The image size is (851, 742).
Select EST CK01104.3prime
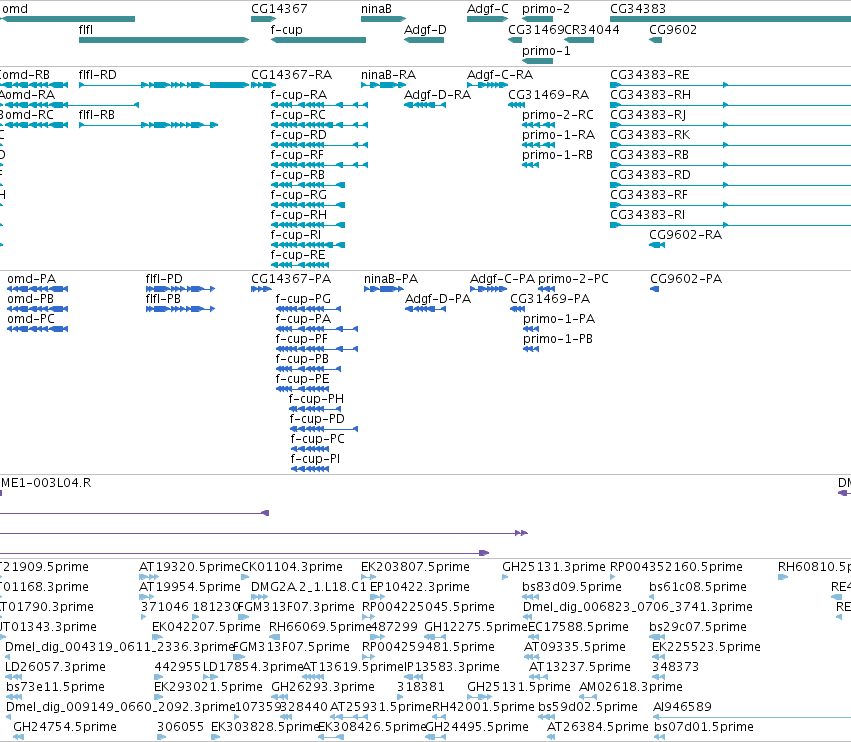pyautogui.click(x=243, y=577)
